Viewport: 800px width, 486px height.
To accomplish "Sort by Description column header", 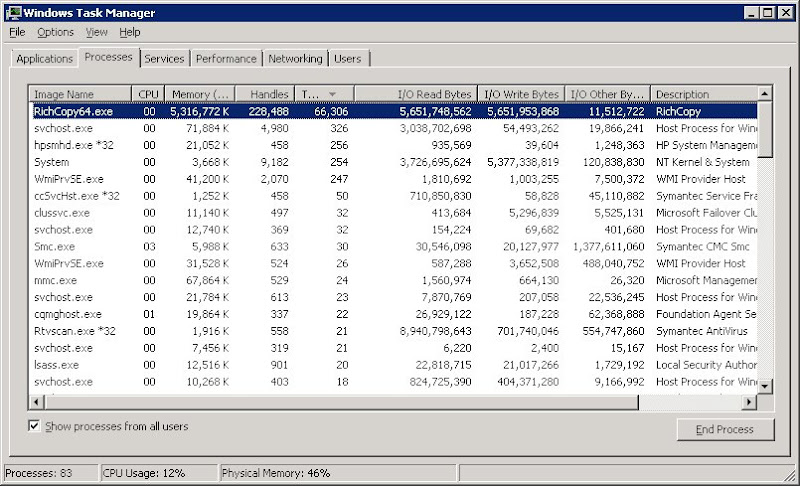I will coord(704,94).
